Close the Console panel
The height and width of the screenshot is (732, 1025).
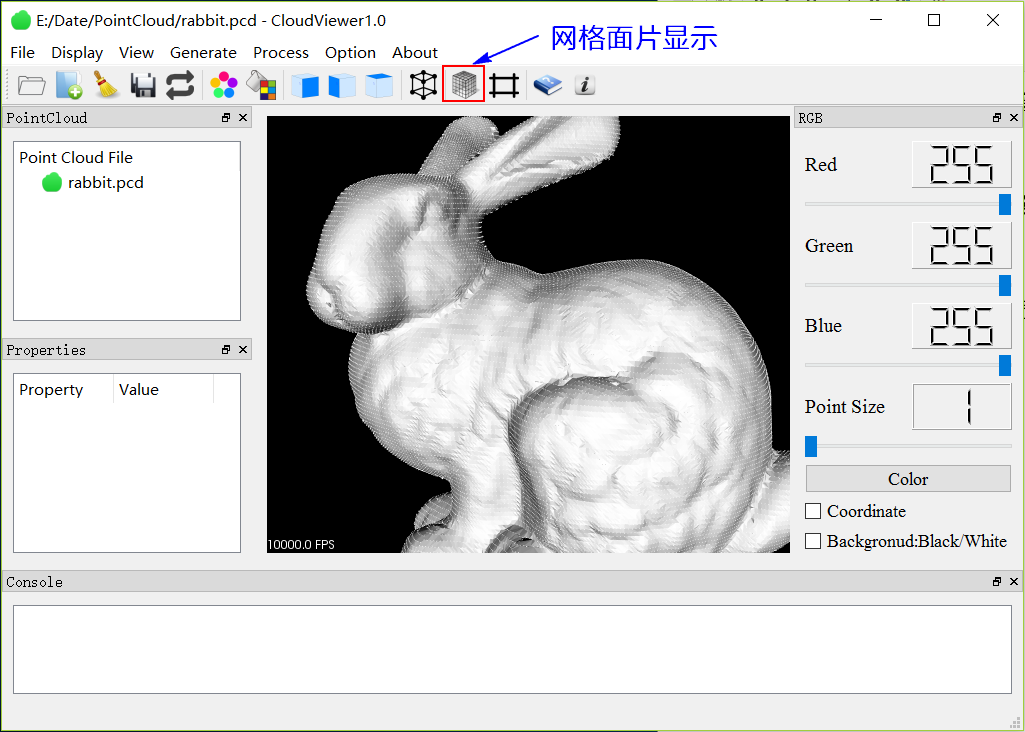[1013, 582]
